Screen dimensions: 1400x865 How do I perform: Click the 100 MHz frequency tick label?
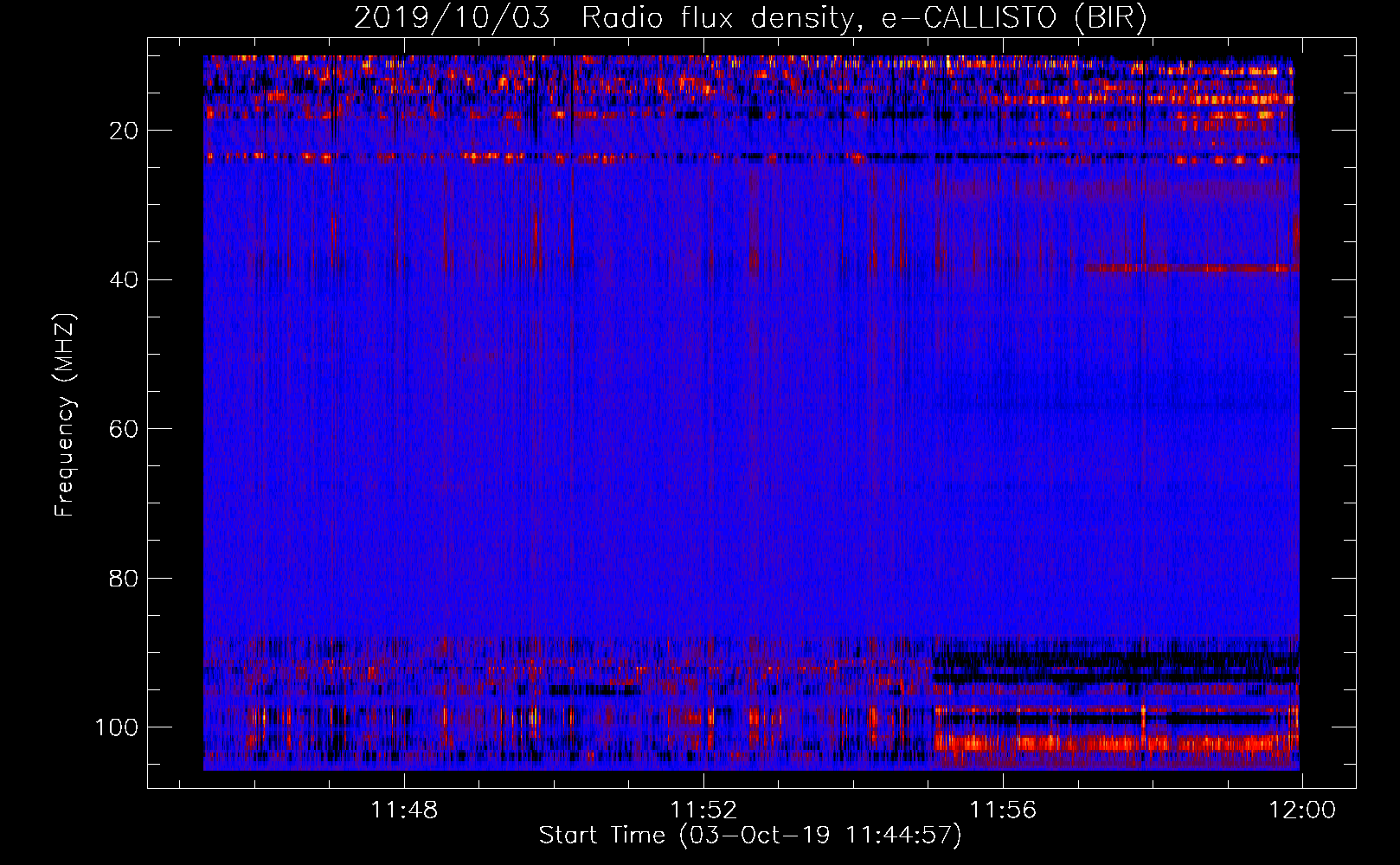point(117,727)
